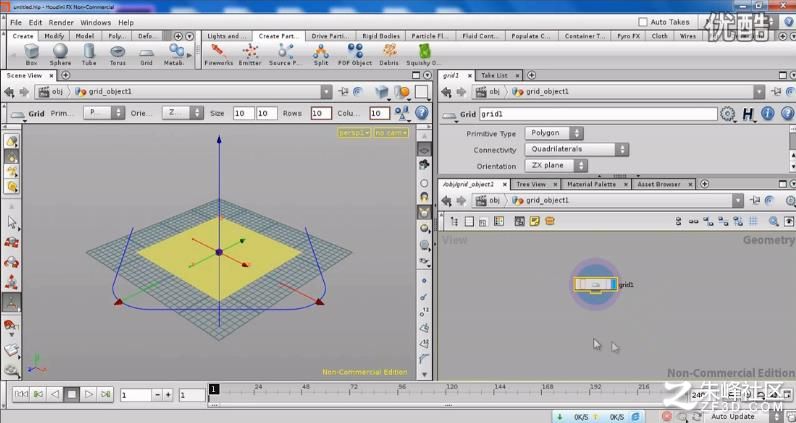796x423 pixels.
Task: Select the grid1 node in network
Action: pos(595,284)
